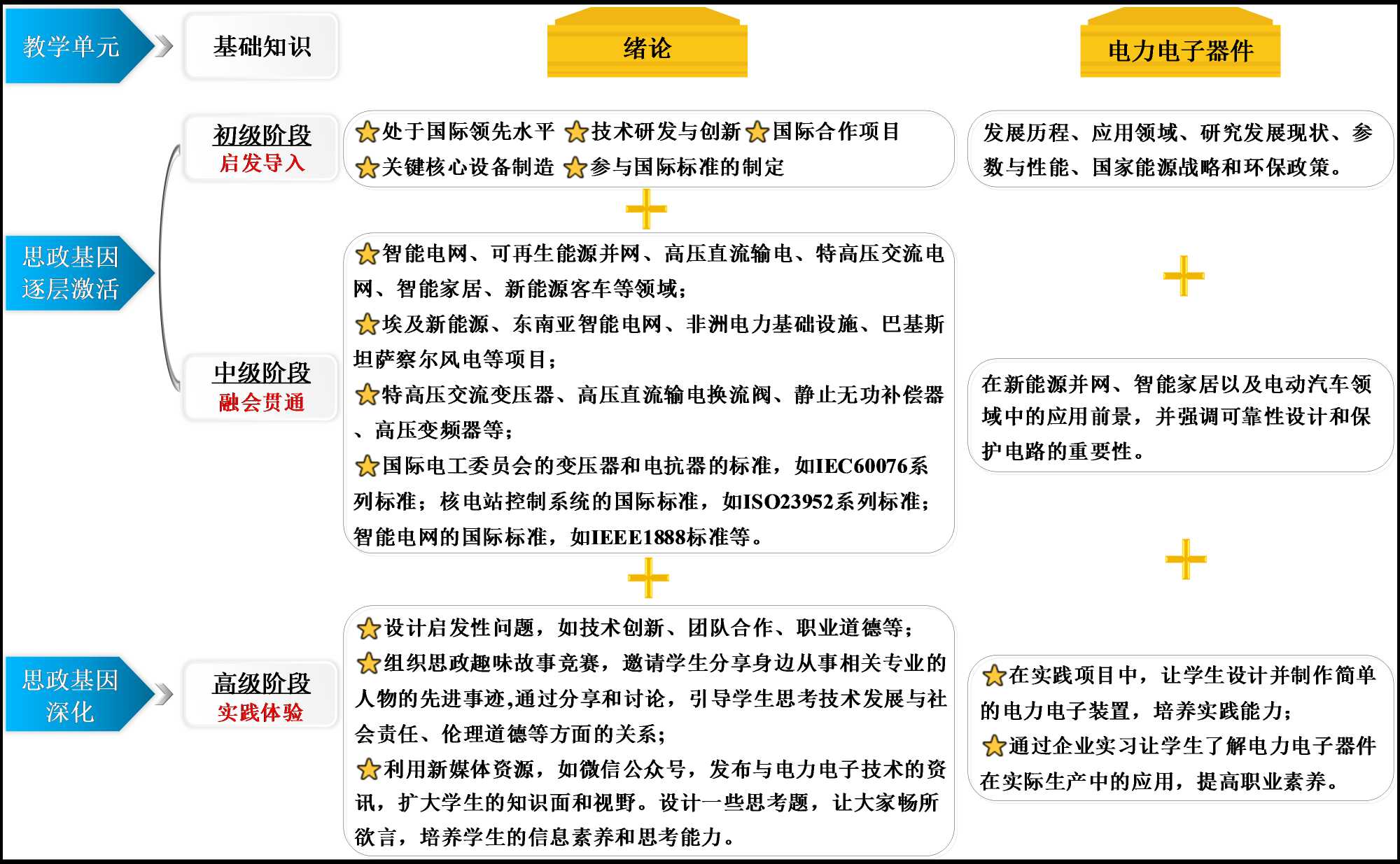The image size is (1400, 864).
Task: Click the 基础知识 box
Action: [x=262, y=47]
